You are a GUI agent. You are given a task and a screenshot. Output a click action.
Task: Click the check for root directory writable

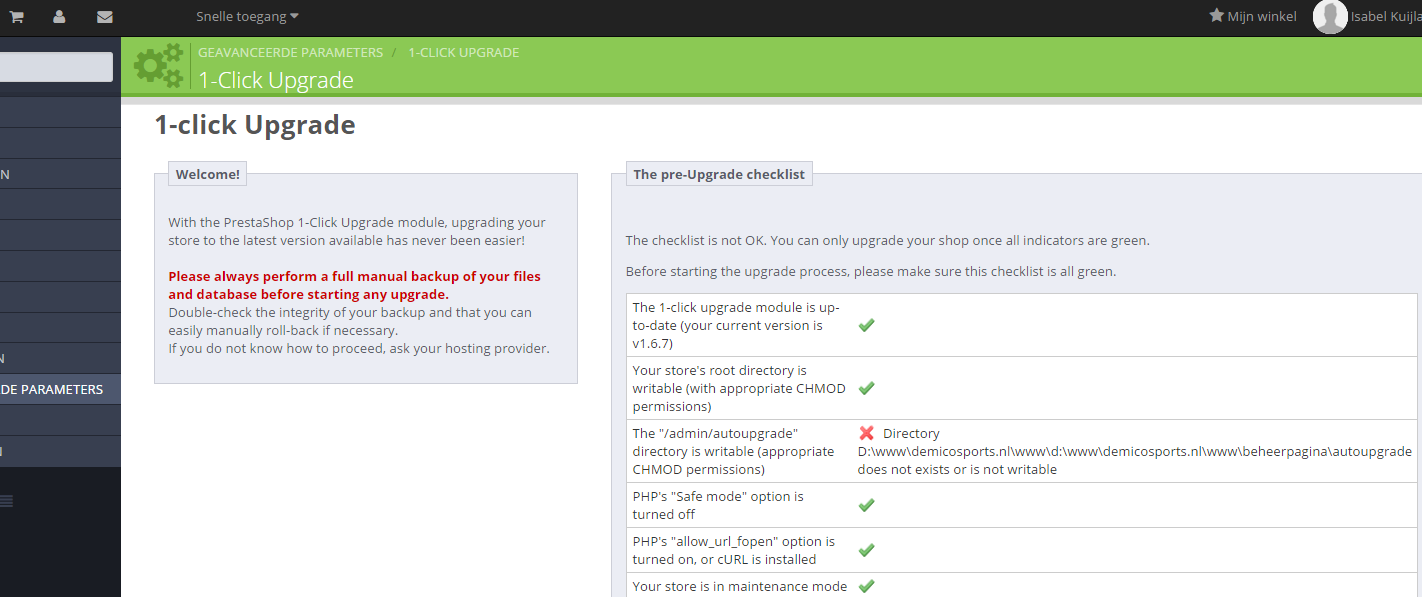click(x=867, y=388)
